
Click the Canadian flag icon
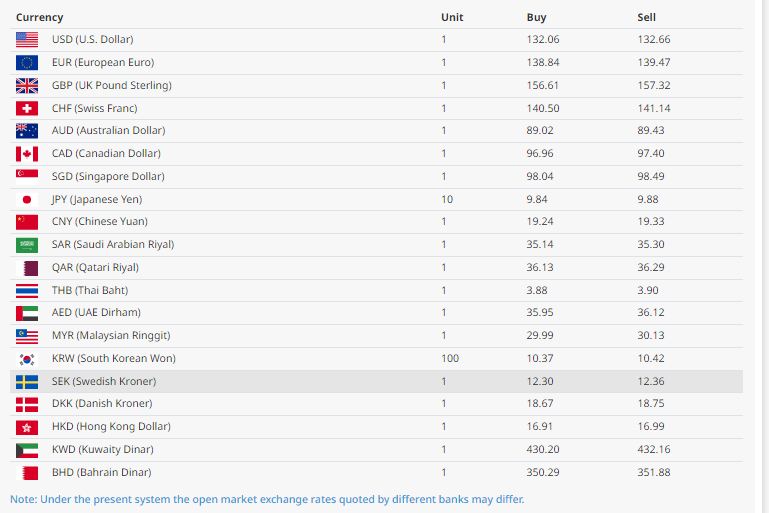(27, 154)
